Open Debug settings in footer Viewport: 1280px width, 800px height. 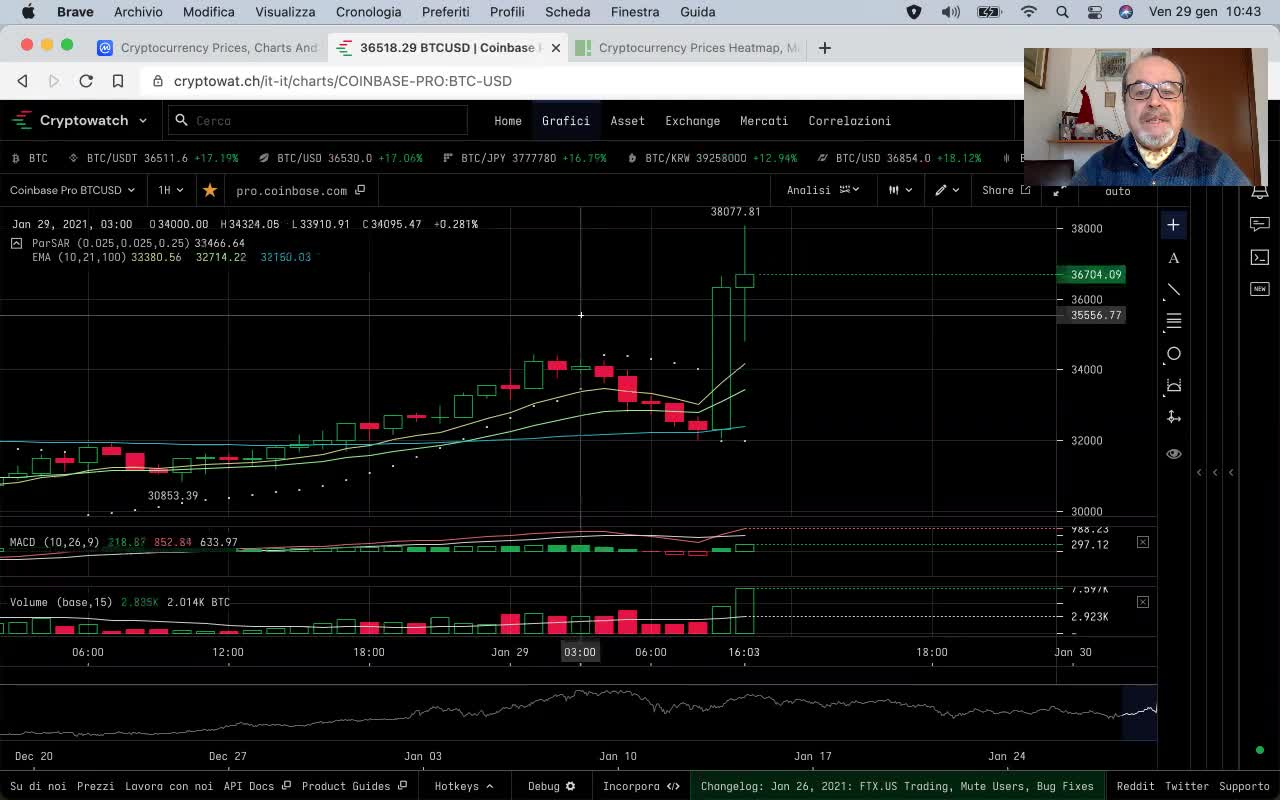(x=552, y=786)
